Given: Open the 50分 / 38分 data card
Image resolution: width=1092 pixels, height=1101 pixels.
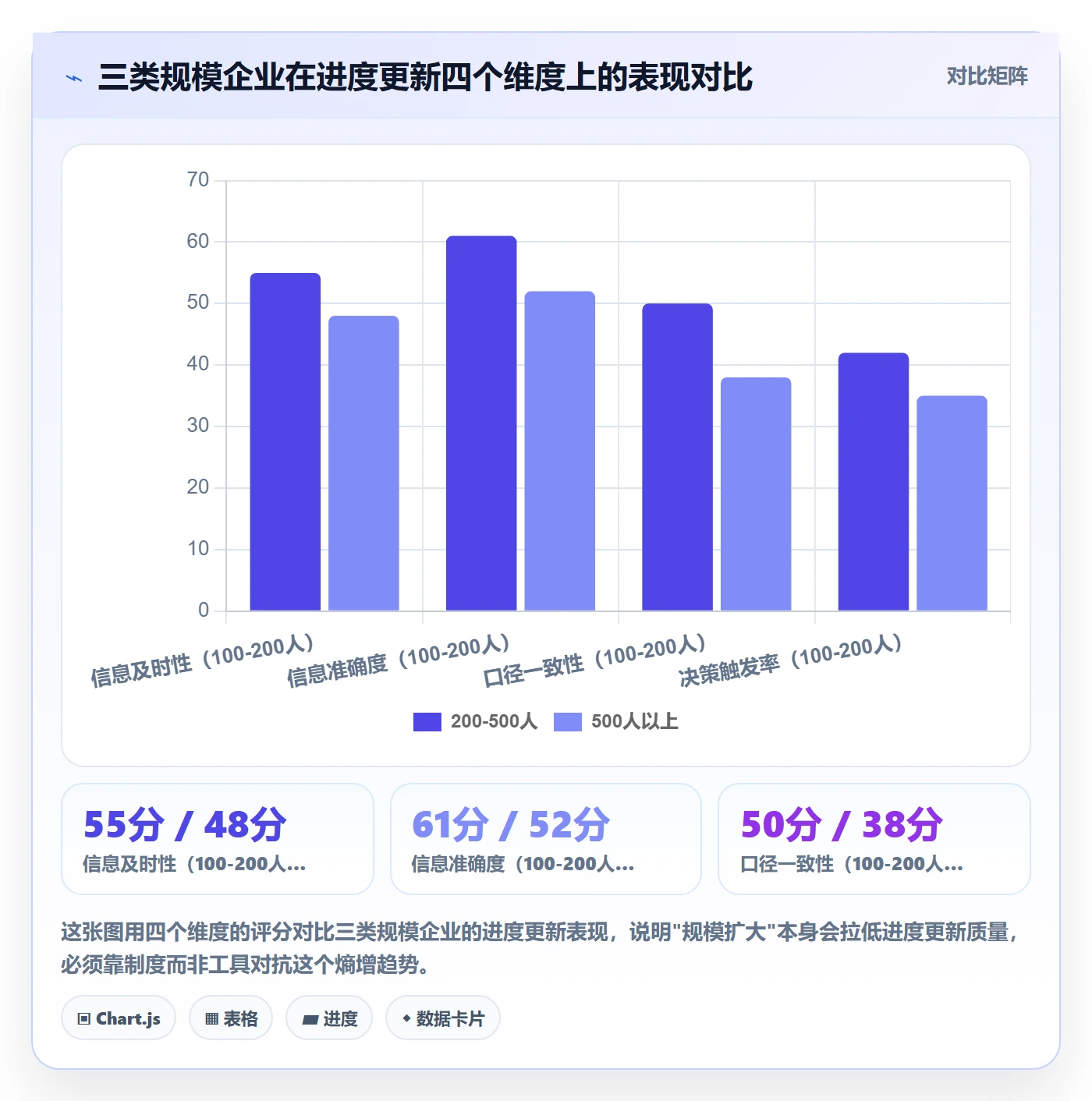Looking at the screenshot, I should (x=874, y=839).
